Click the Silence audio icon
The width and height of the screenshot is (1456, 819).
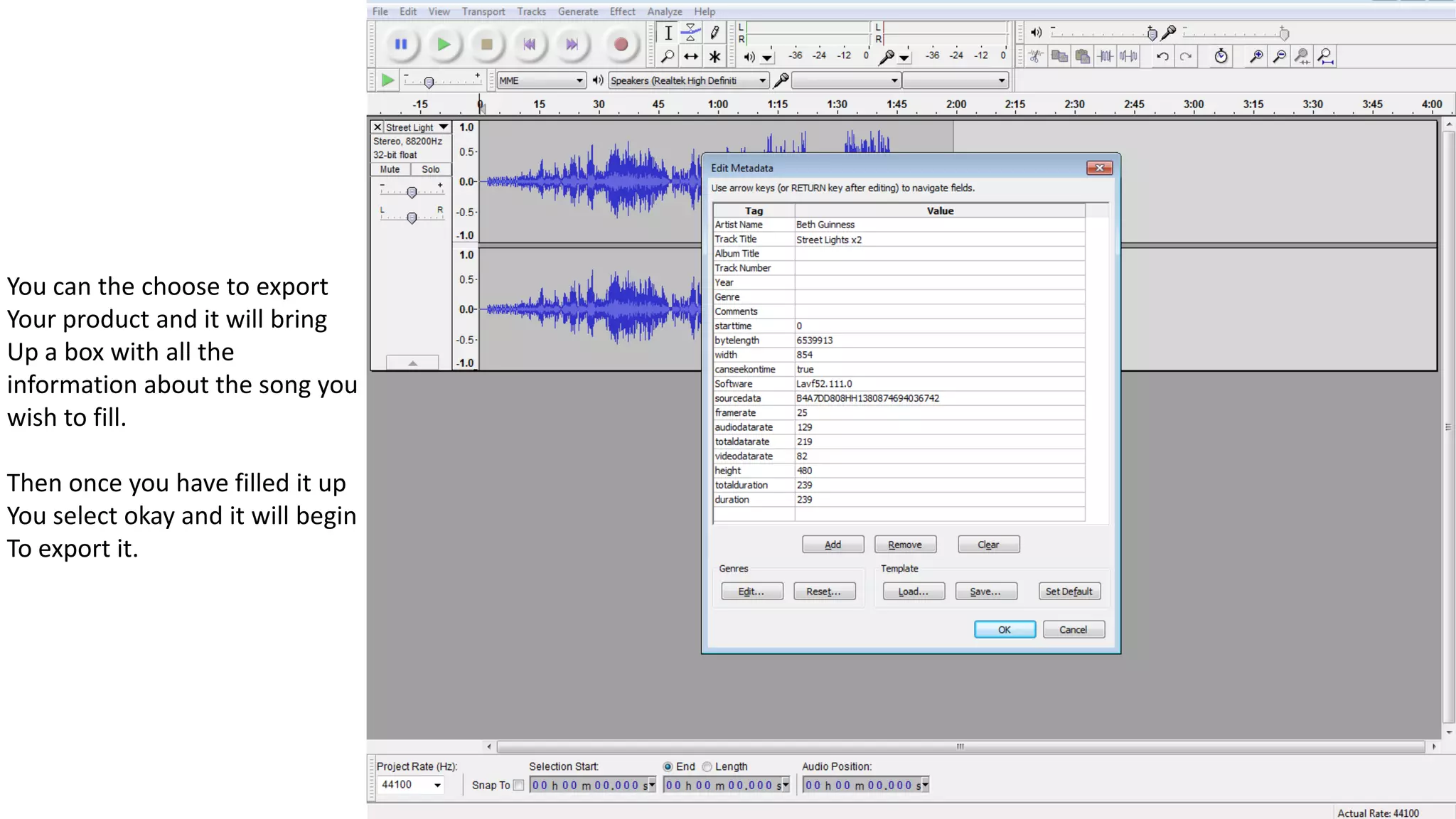click(x=1129, y=56)
